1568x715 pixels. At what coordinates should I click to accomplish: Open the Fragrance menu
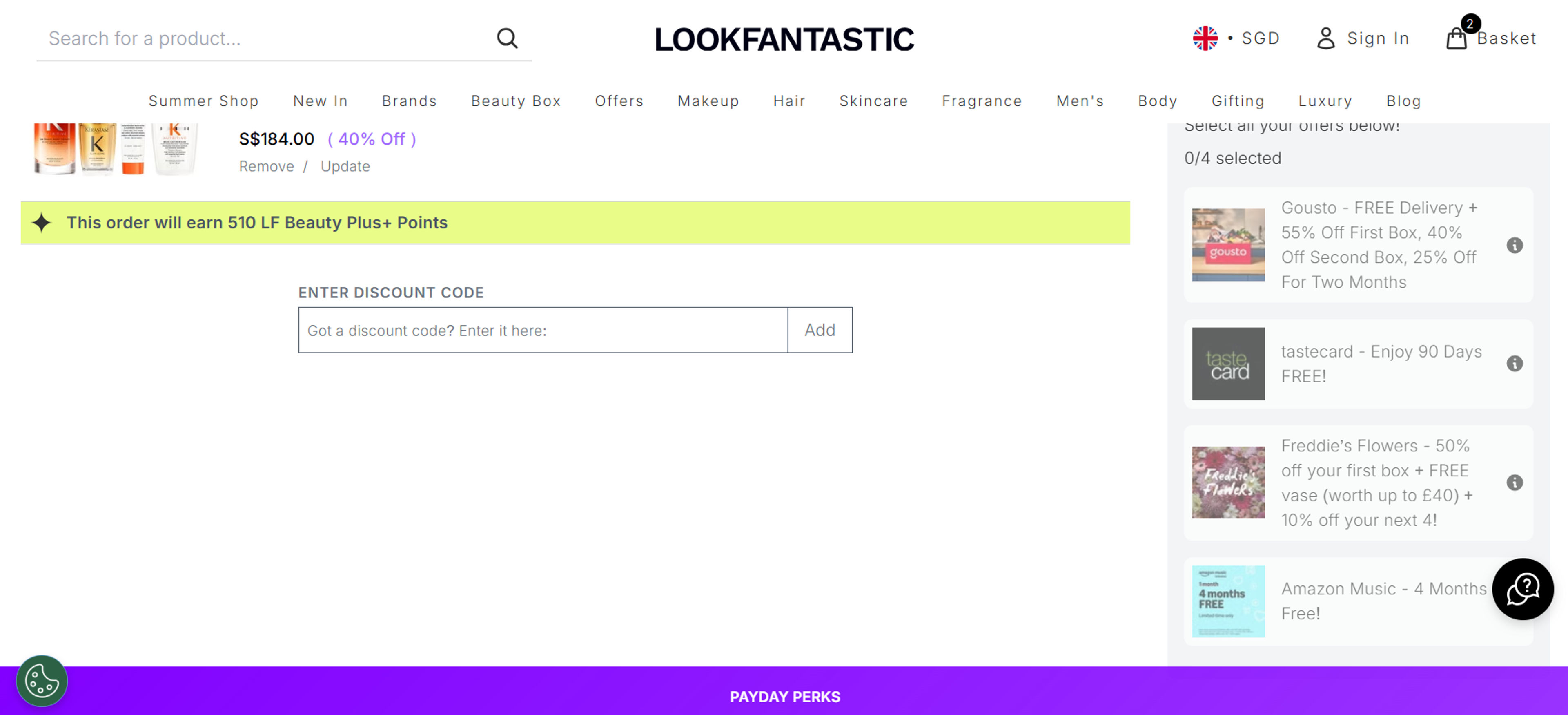982,101
